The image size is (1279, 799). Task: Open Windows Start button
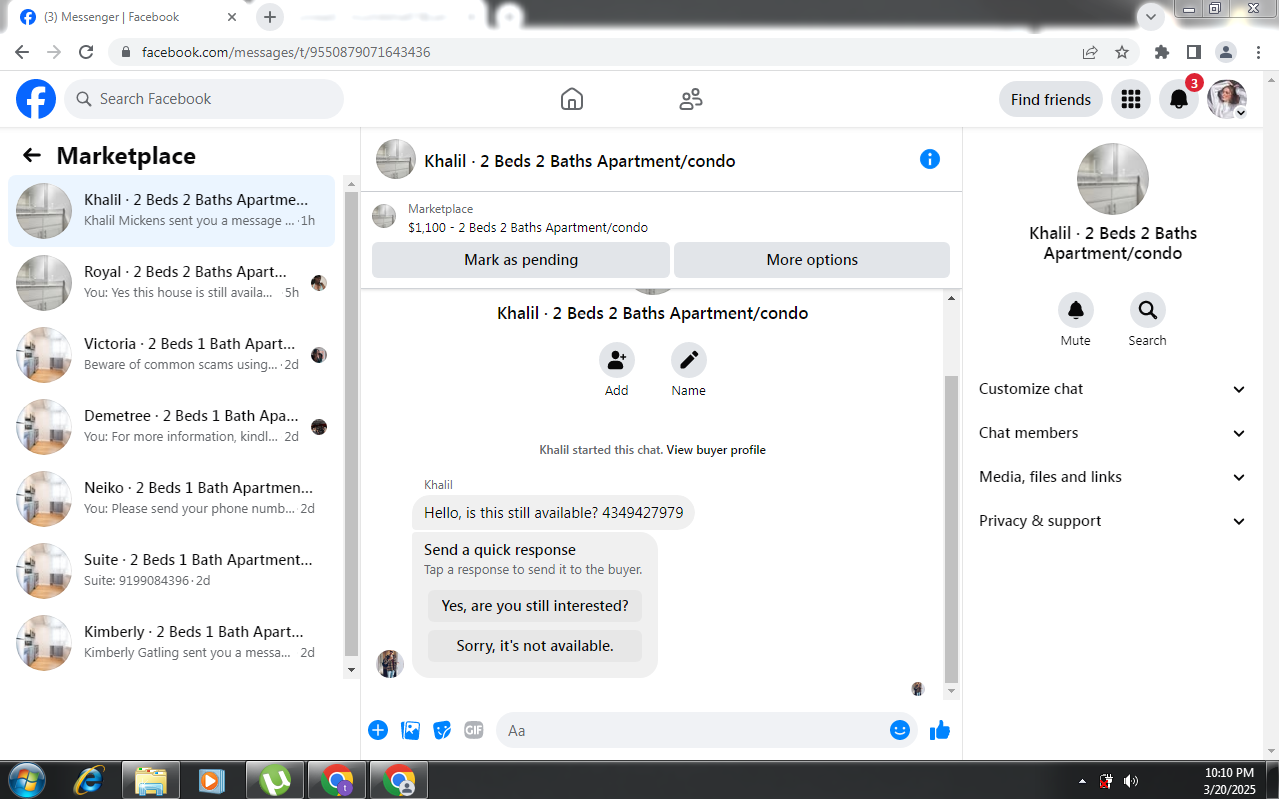click(26, 779)
